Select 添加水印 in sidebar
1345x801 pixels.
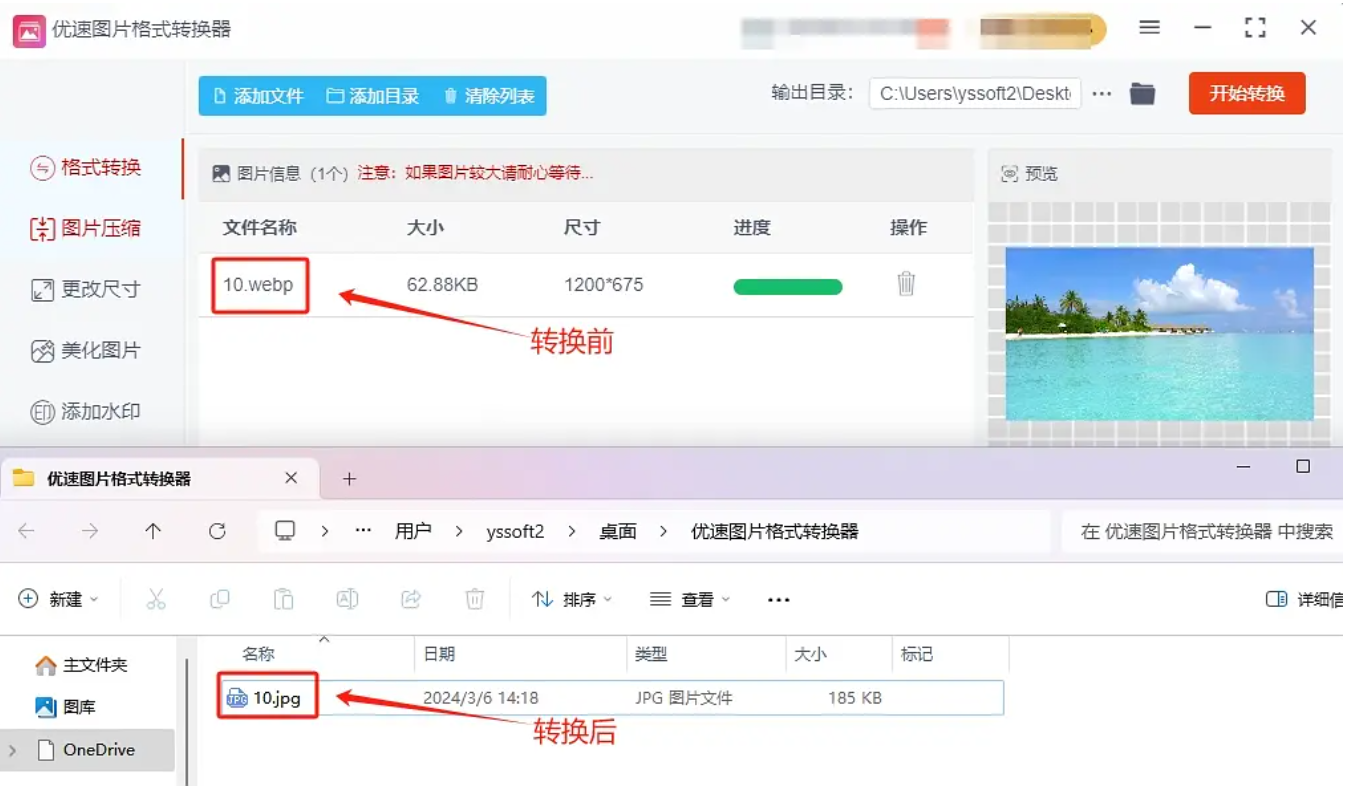[x=86, y=411]
